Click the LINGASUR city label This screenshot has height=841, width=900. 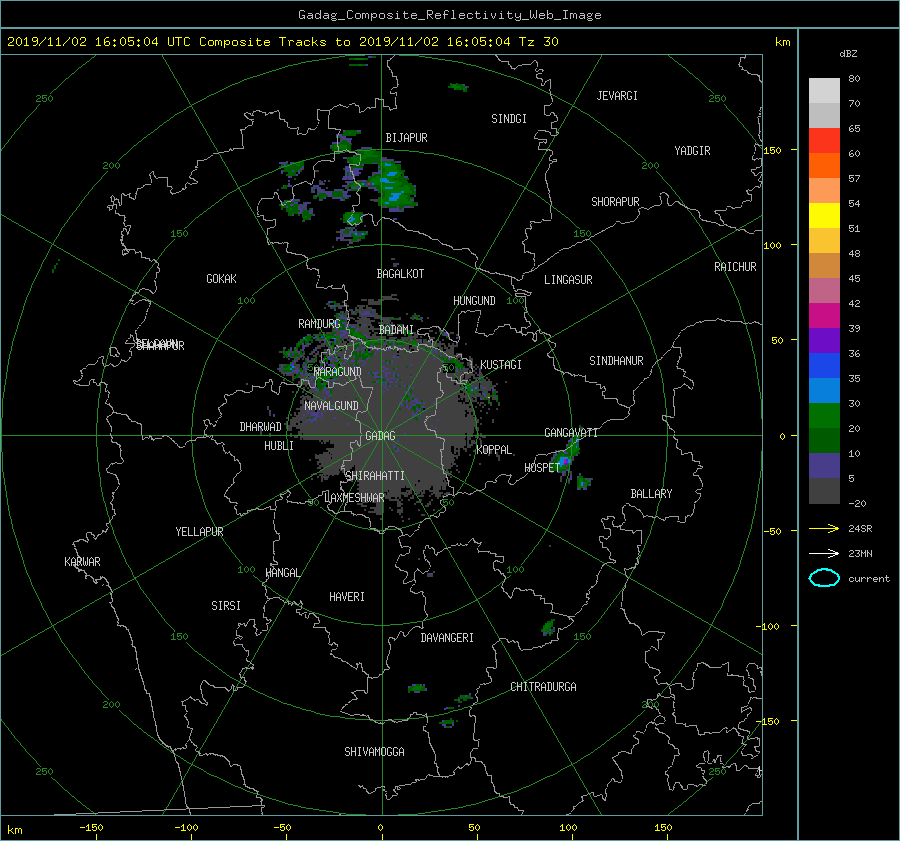(x=568, y=280)
